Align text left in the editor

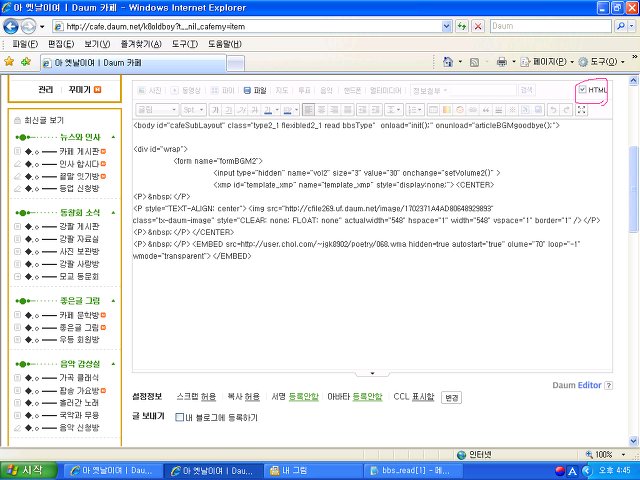pos(308,110)
